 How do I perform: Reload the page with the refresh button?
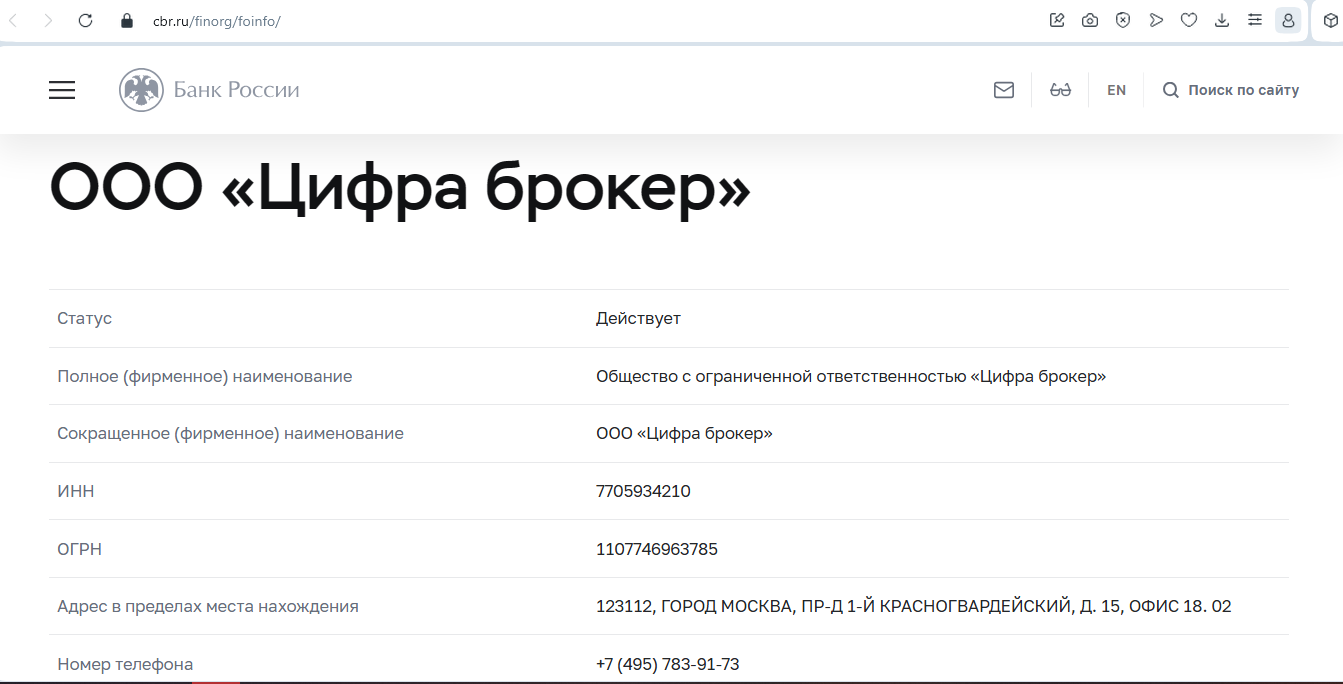(85, 20)
